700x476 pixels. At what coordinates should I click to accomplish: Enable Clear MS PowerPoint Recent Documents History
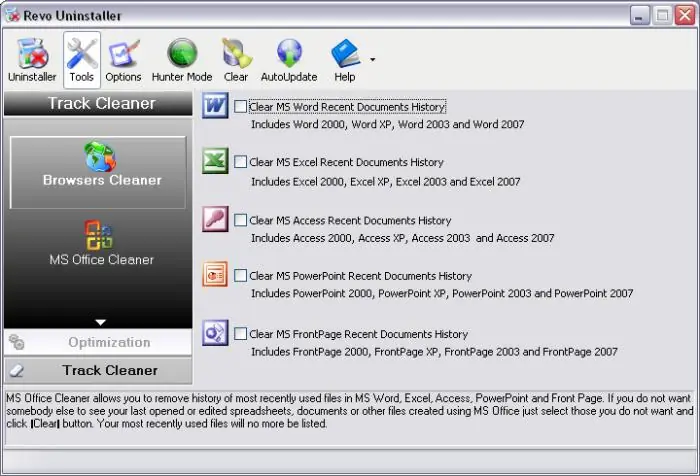[x=240, y=276]
